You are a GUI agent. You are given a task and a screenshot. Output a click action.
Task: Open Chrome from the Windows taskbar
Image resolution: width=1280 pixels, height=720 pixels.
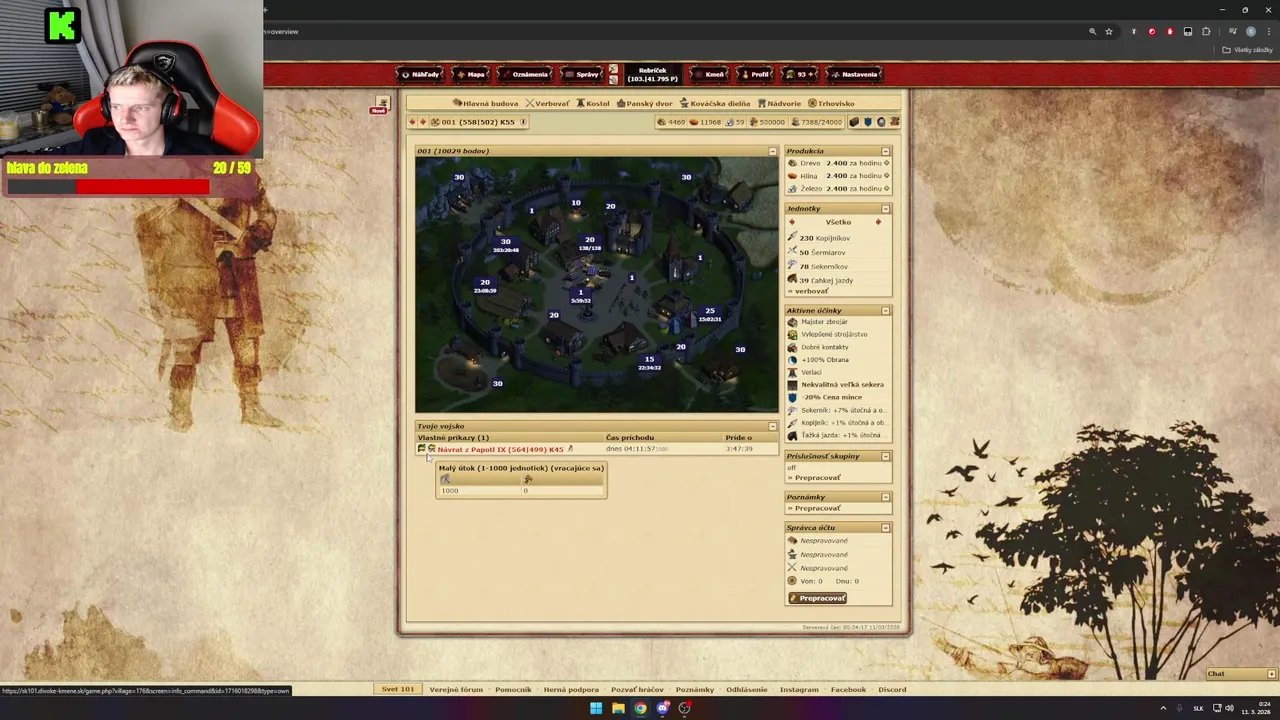tap(640, 708)
